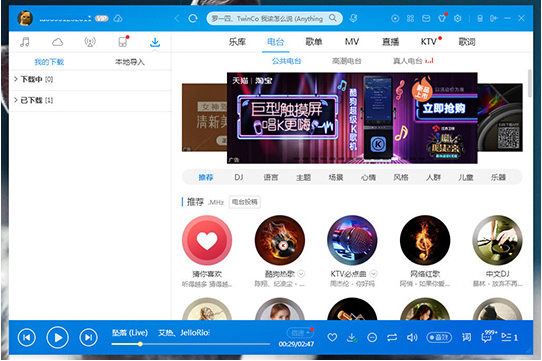Toggle loop playback mode
The height and width of the screenshot is (361, 542).
coord(392,337)
